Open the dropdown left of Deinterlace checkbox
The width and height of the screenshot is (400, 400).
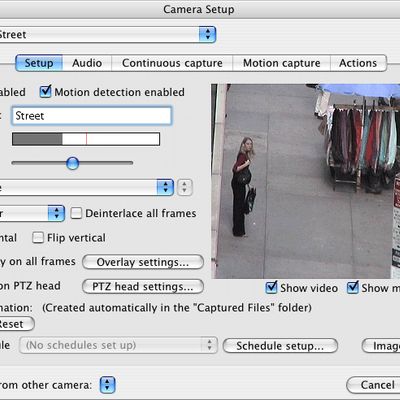click(x=32, y=213)
